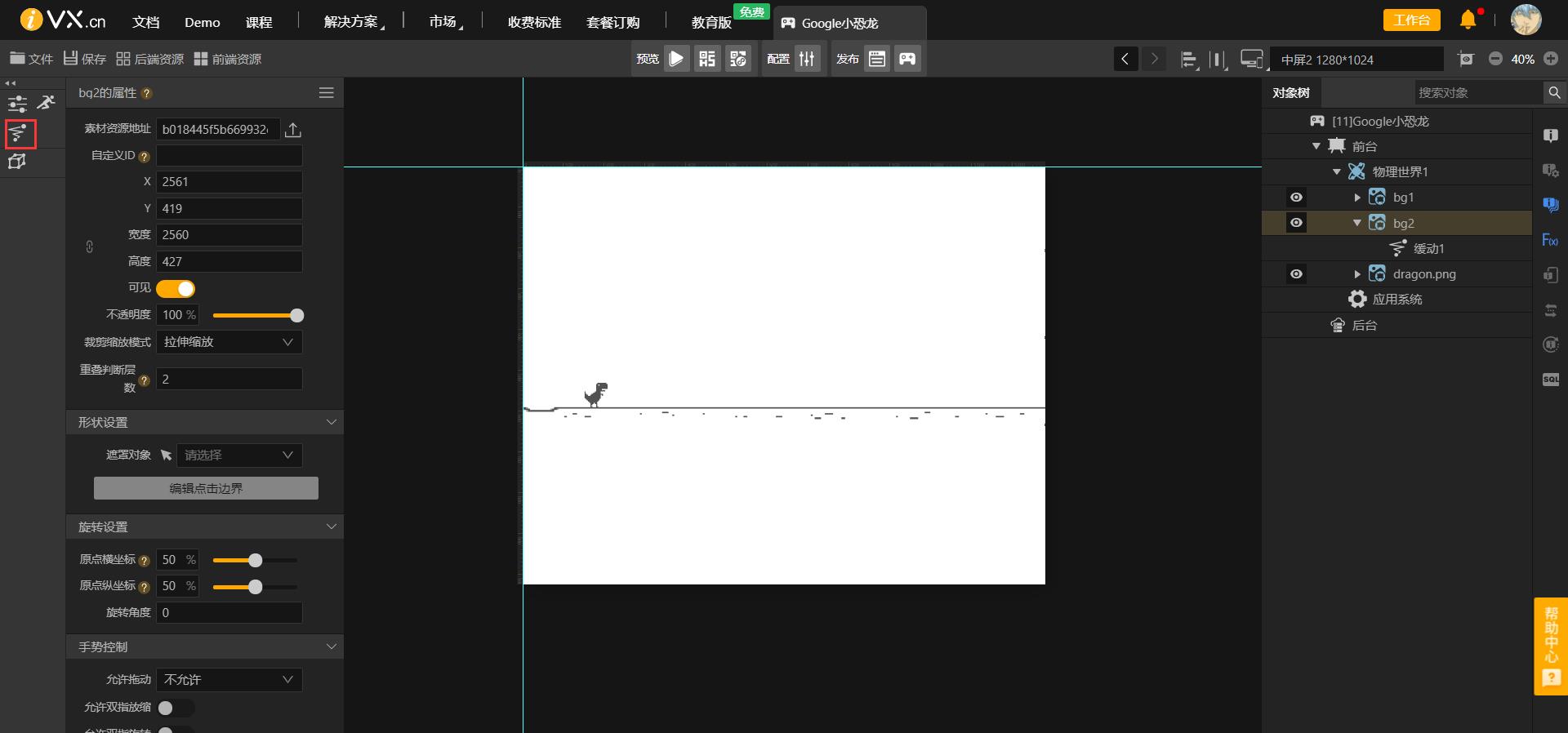Open the 前端资源 menu
Viewport: 1568px width, 733px height.
(228, 59)
